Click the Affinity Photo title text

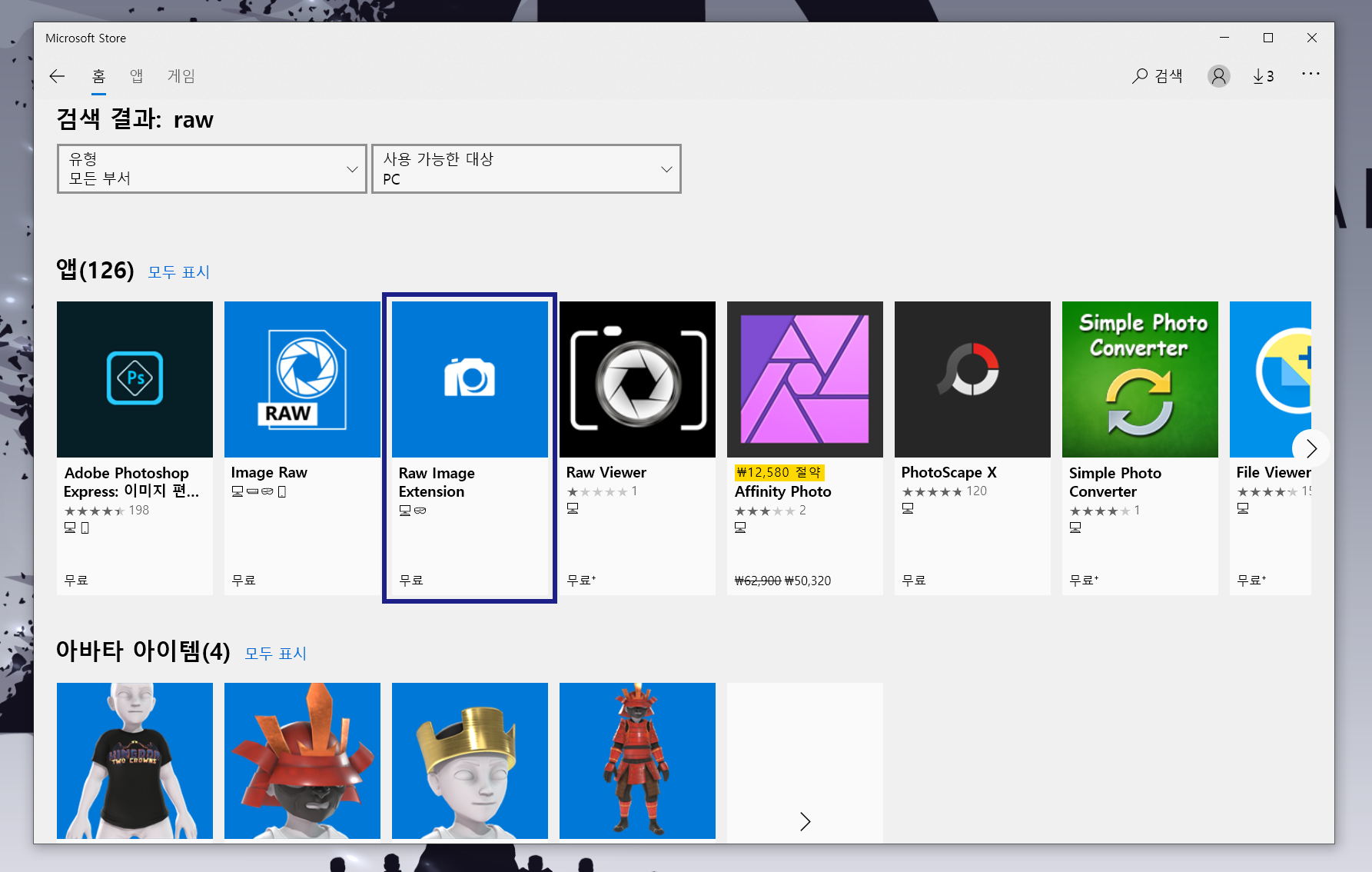(x=783, y=491)
